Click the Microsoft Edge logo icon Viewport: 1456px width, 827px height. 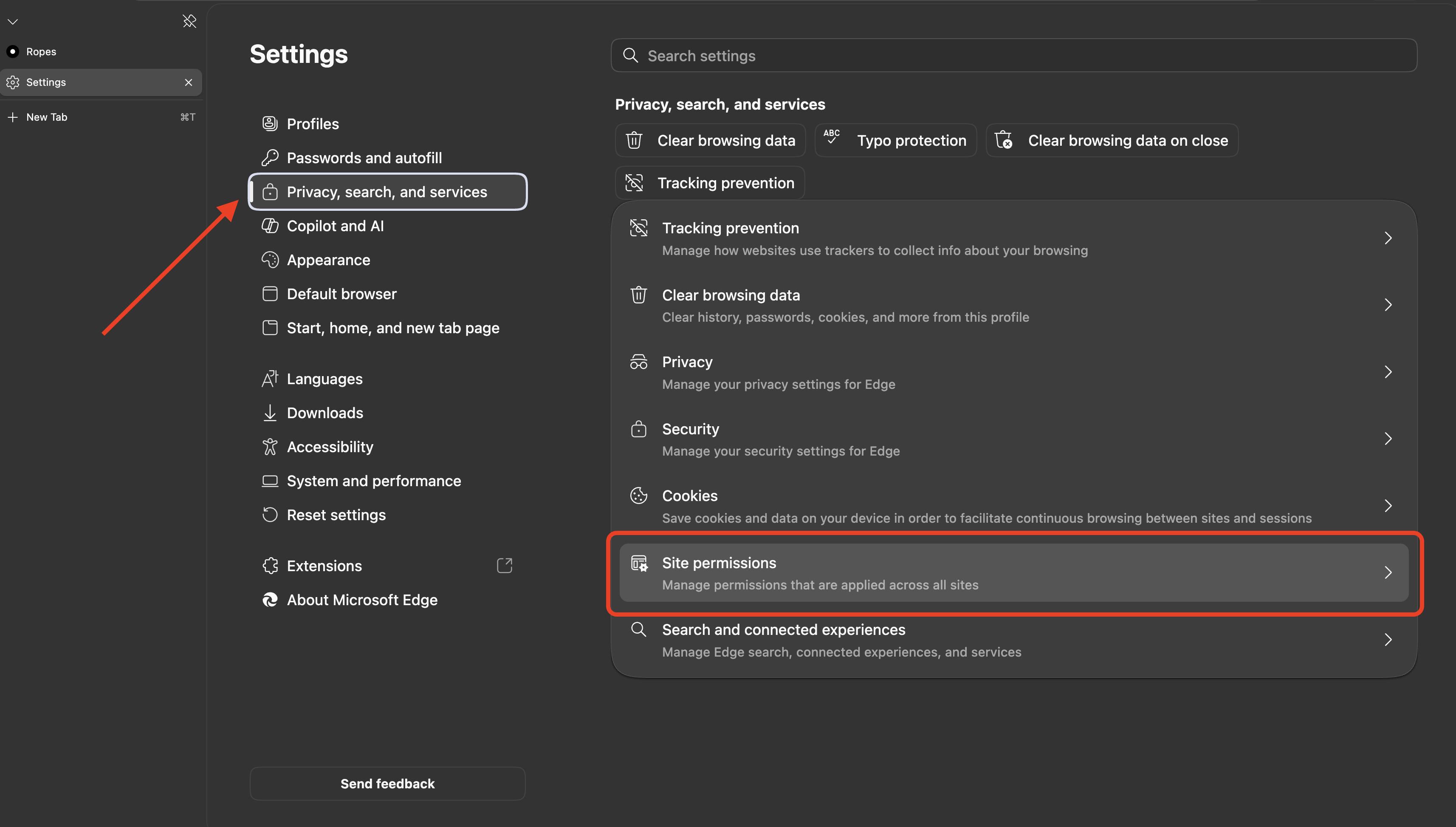coord(270,600)
